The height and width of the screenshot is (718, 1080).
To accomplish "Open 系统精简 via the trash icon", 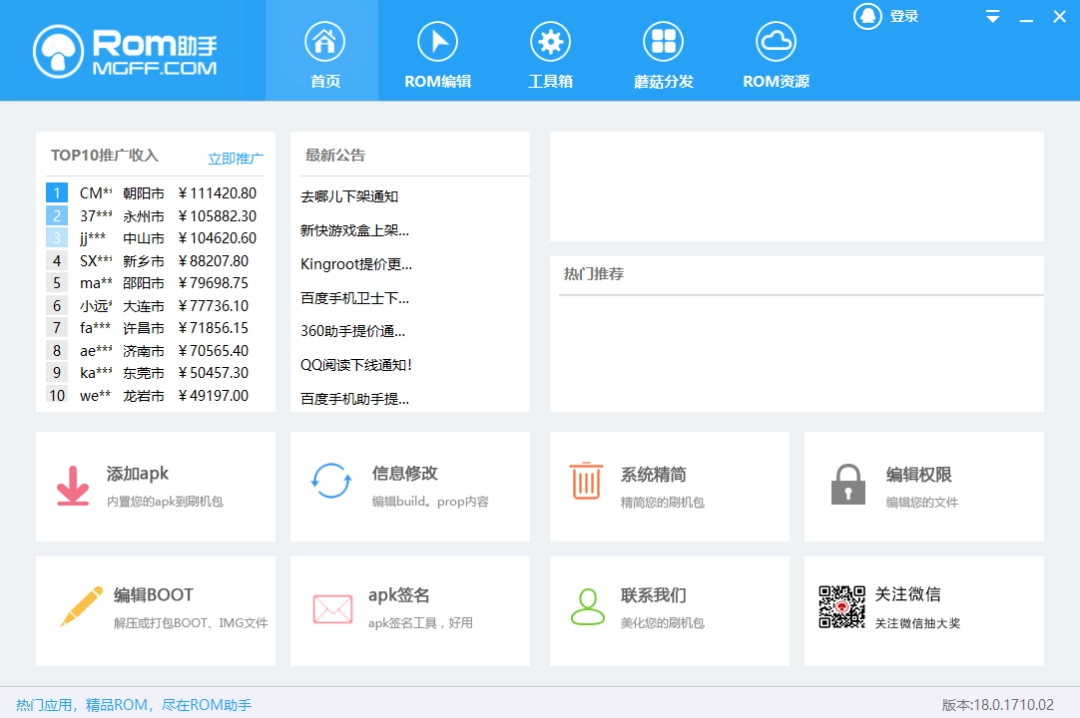I will (x=586, y=479).
